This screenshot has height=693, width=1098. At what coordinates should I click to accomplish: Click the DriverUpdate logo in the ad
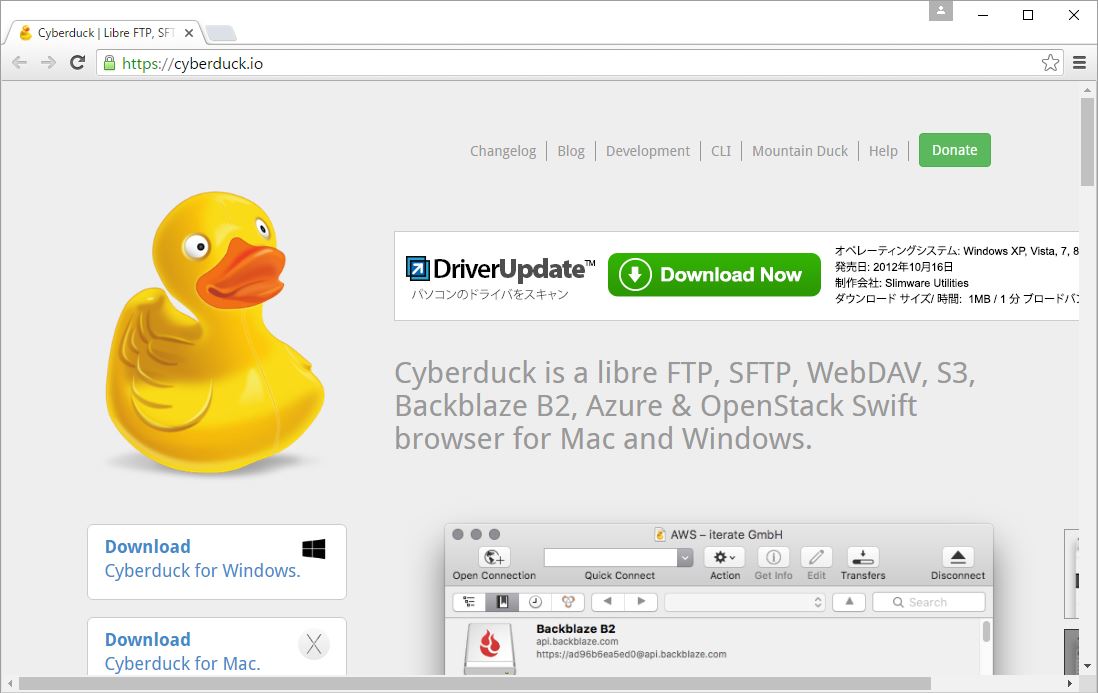coord(500,269)
